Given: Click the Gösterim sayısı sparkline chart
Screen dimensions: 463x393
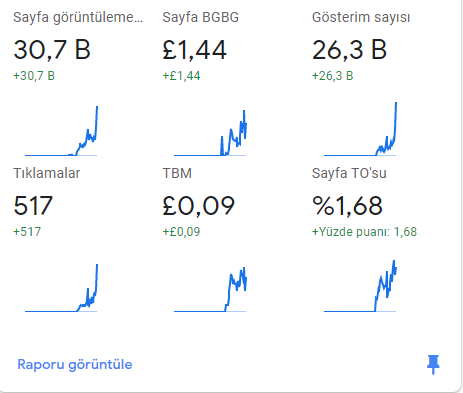Looking at the screenshot, I should (x=360, y=129).
